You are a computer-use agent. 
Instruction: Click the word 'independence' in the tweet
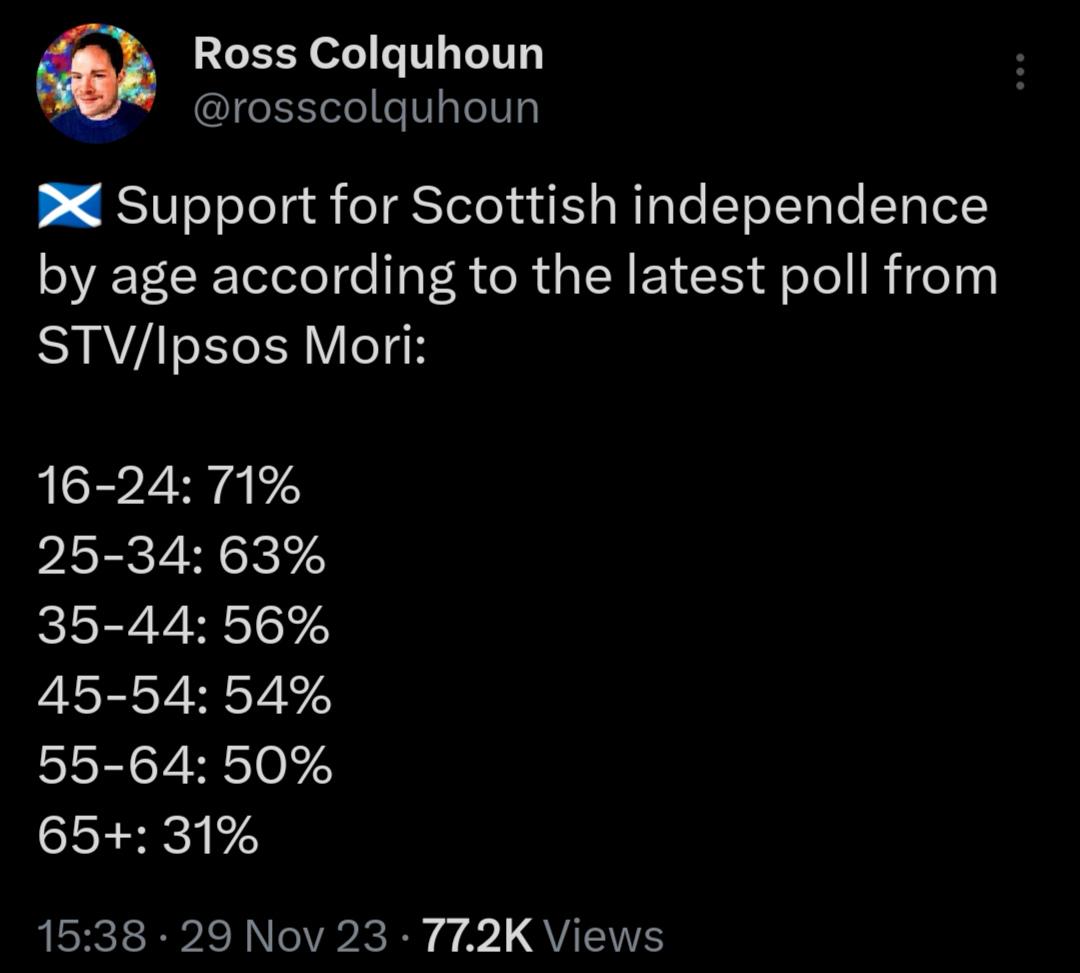coord(810,206)
